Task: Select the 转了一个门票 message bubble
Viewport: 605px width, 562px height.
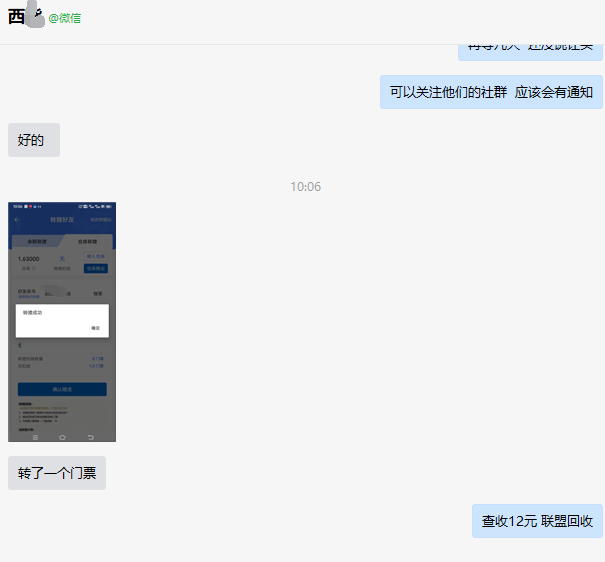Action: pyautogui.click(x=57, y=473)
